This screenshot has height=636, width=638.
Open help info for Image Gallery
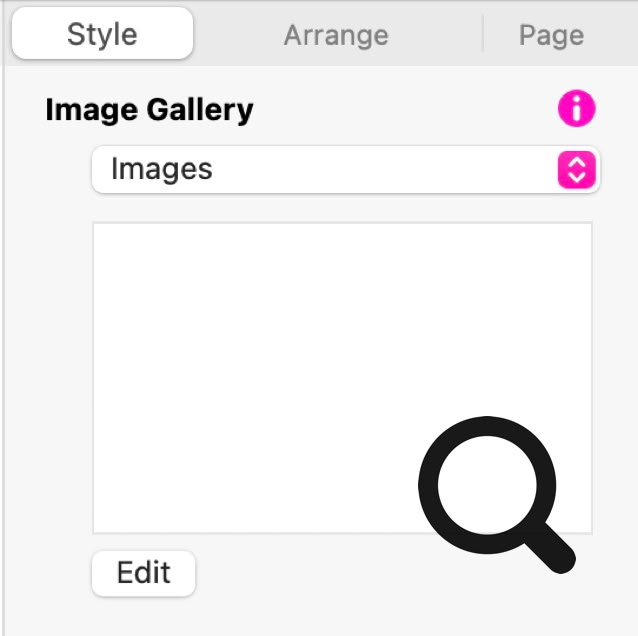click(x=577, y=109)
